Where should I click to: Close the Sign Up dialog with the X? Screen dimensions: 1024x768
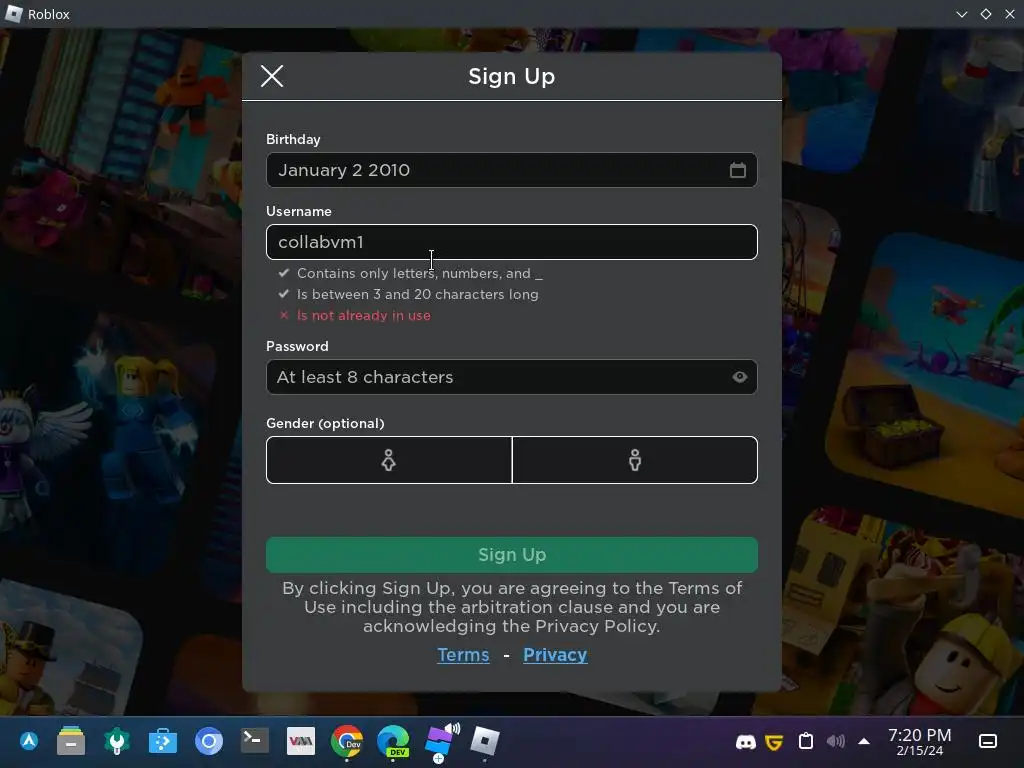pyautogui.click(x=272, y=76)
